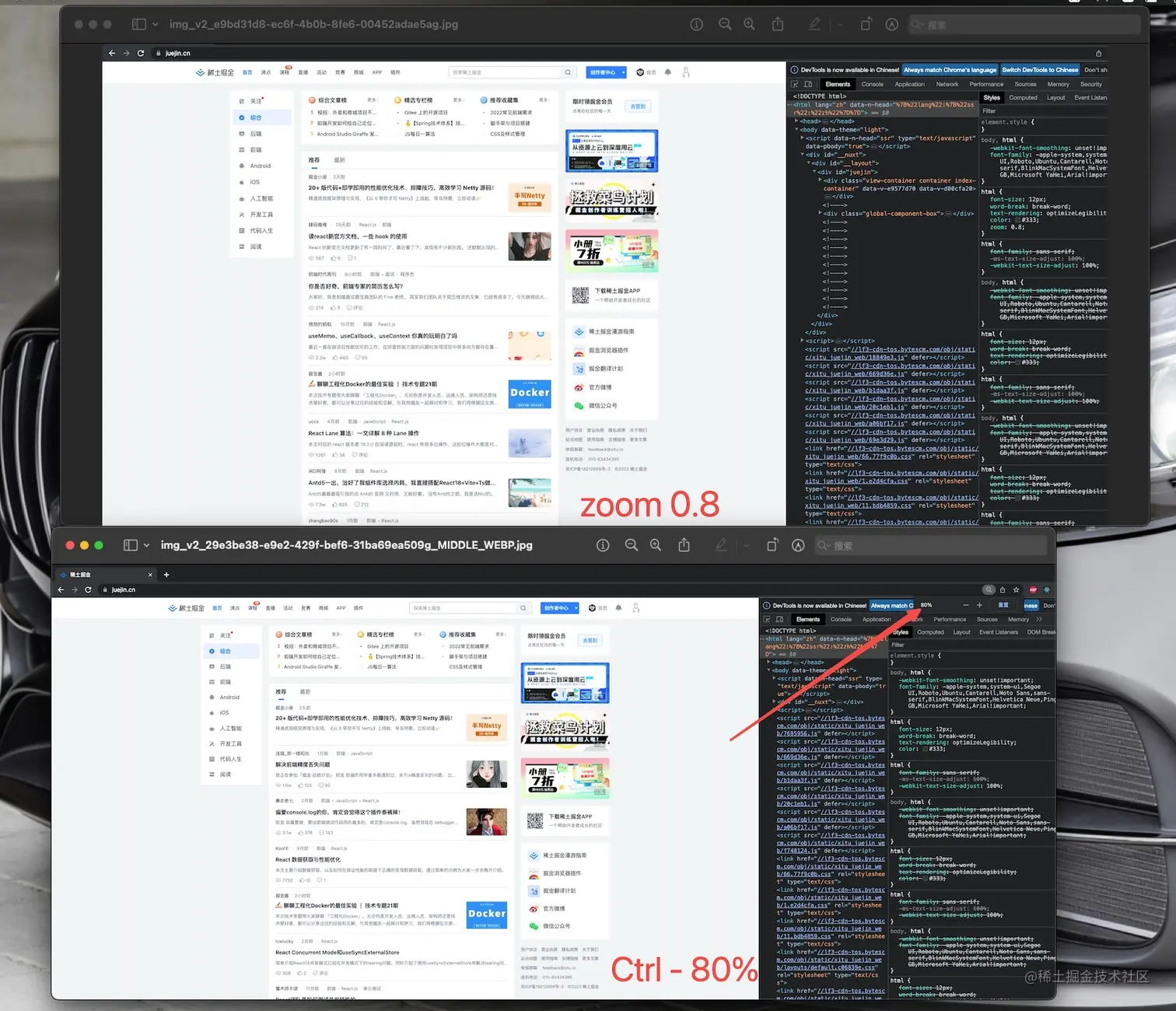
Task: Close the 稀土掘金 browser tab in front window
Action: 150,575
